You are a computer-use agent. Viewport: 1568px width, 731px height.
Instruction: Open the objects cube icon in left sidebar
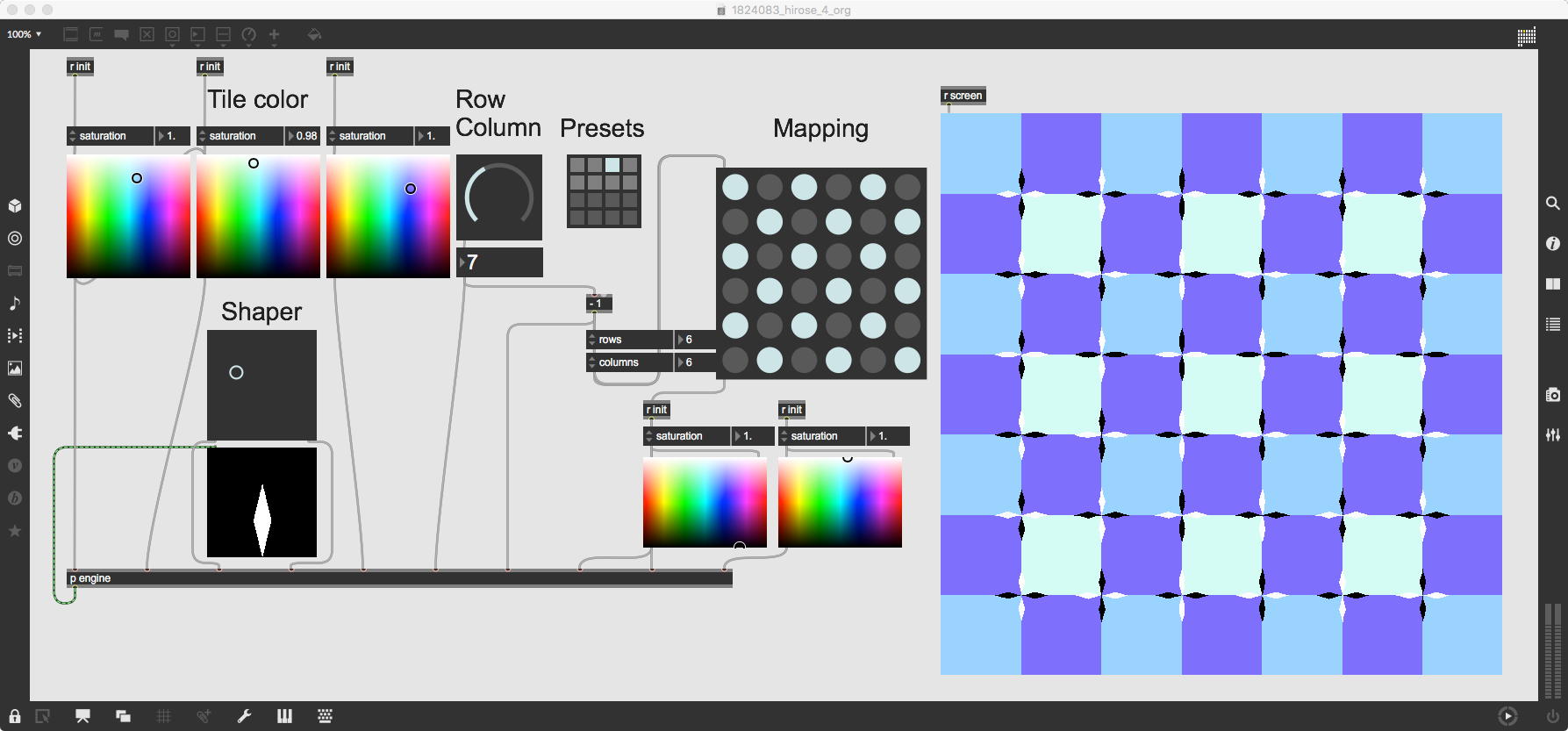(x=15, y=205)
